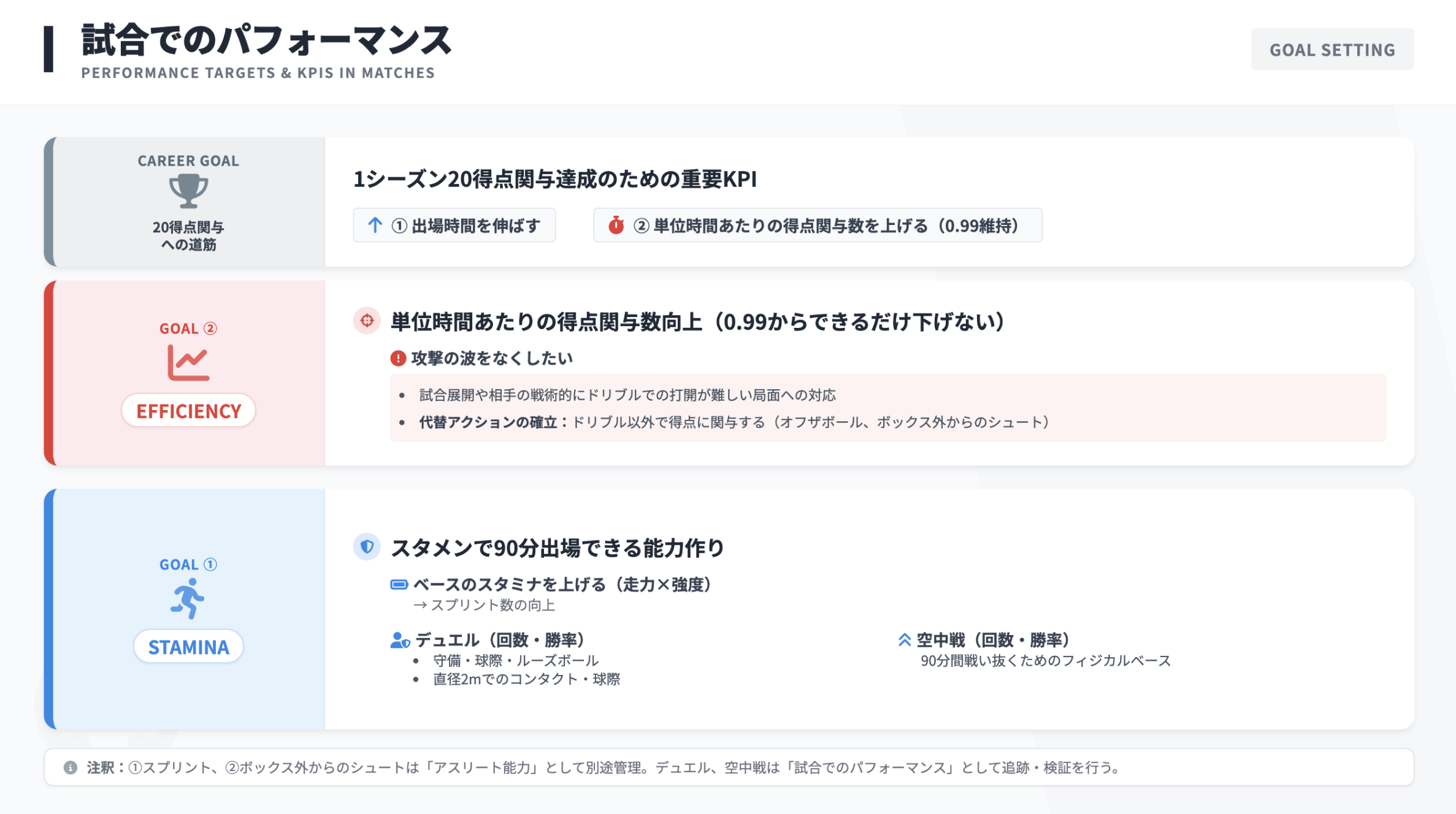This screenshot has height=814, width=1456.
Task: Click the person-shield icon beside デュエル
Action: coord(400,641)
